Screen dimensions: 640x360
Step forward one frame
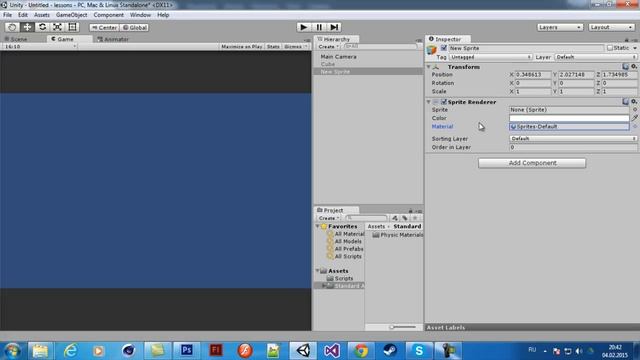[334, 27]
